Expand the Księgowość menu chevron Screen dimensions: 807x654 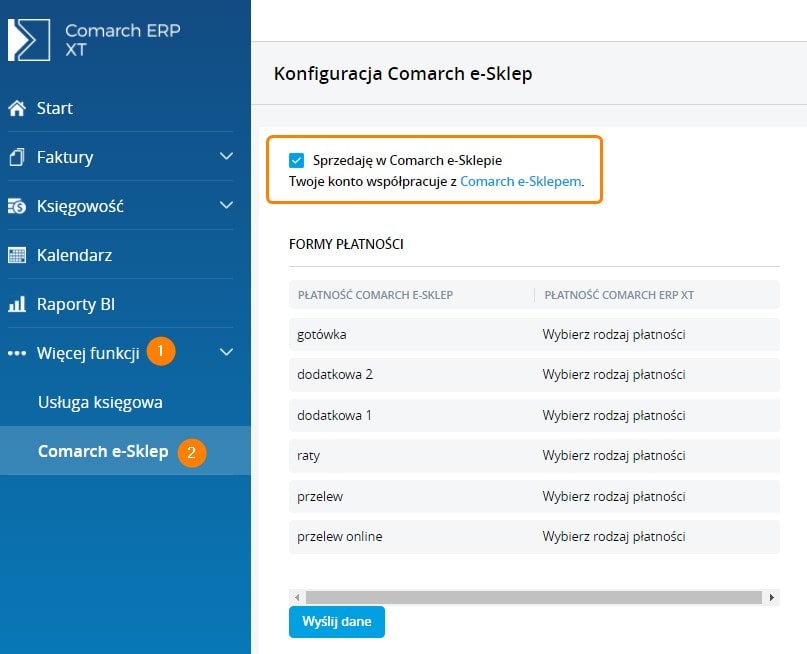click(226, 206)
